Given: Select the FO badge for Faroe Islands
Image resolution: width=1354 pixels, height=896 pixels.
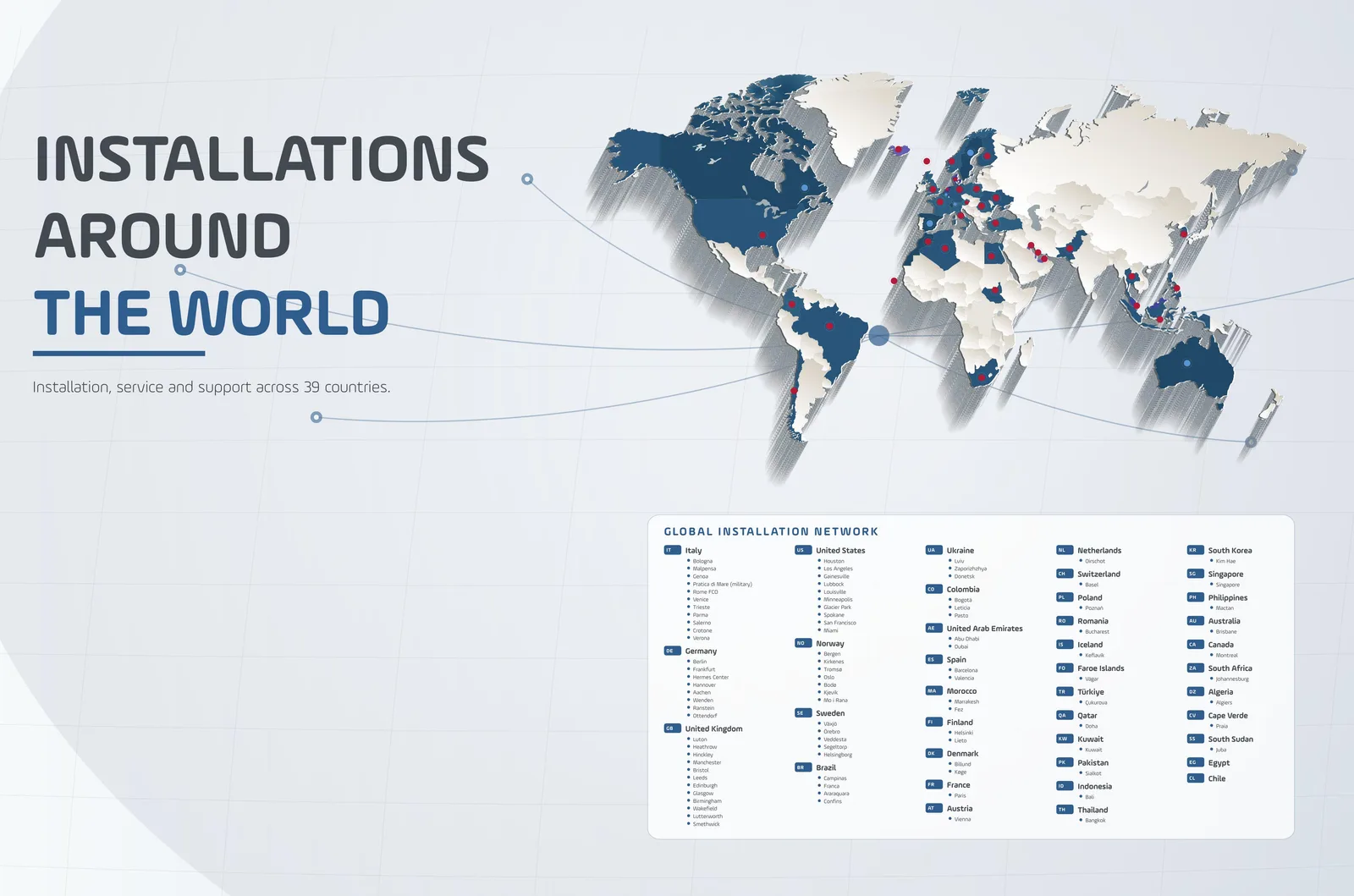Looking at the screenshot, I should tap(1065, 668).
